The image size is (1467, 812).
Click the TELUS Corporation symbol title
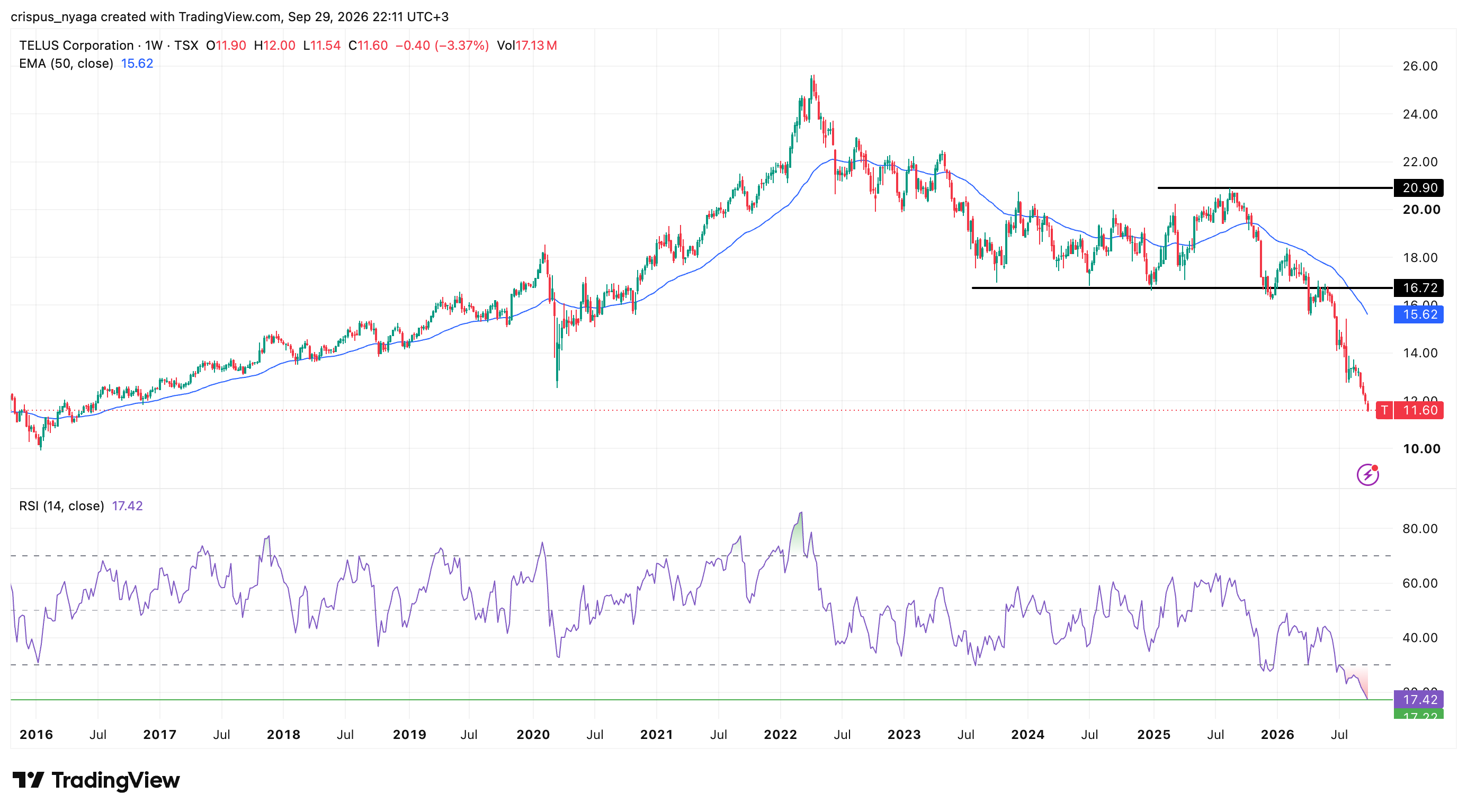coord(76,46)
